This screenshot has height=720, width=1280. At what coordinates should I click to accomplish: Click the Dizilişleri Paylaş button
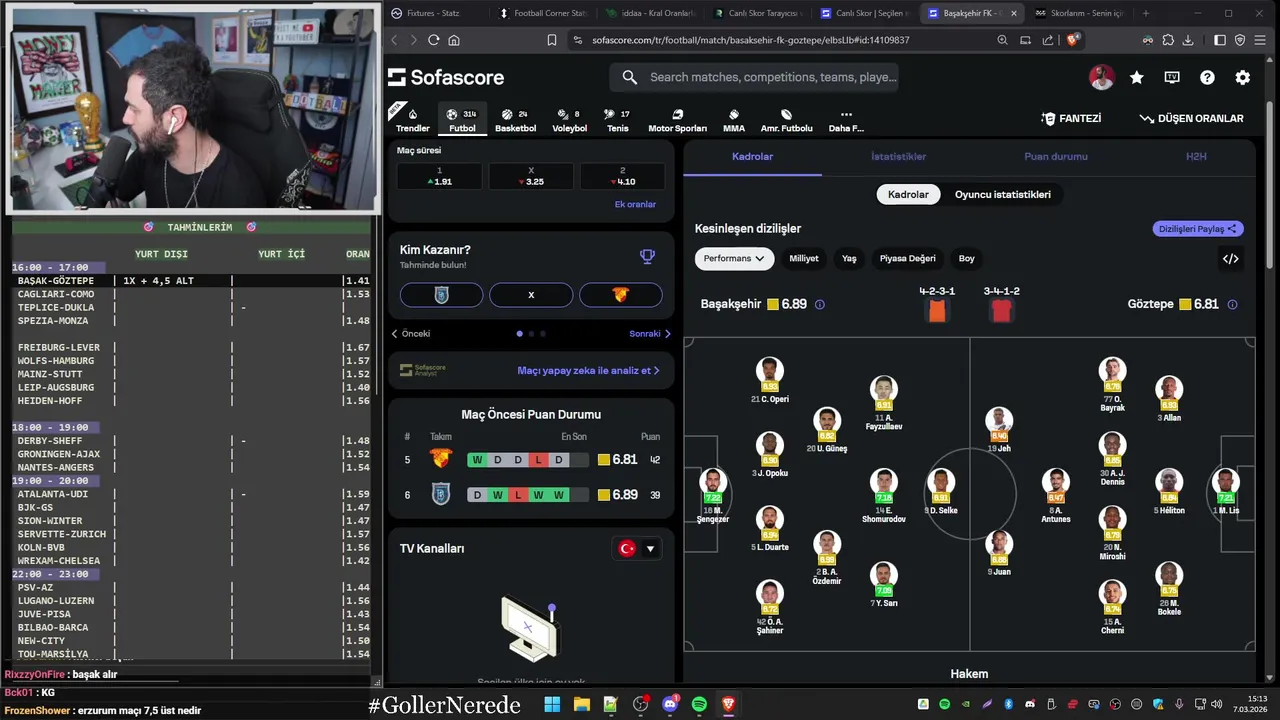[x=1198, y=229]
